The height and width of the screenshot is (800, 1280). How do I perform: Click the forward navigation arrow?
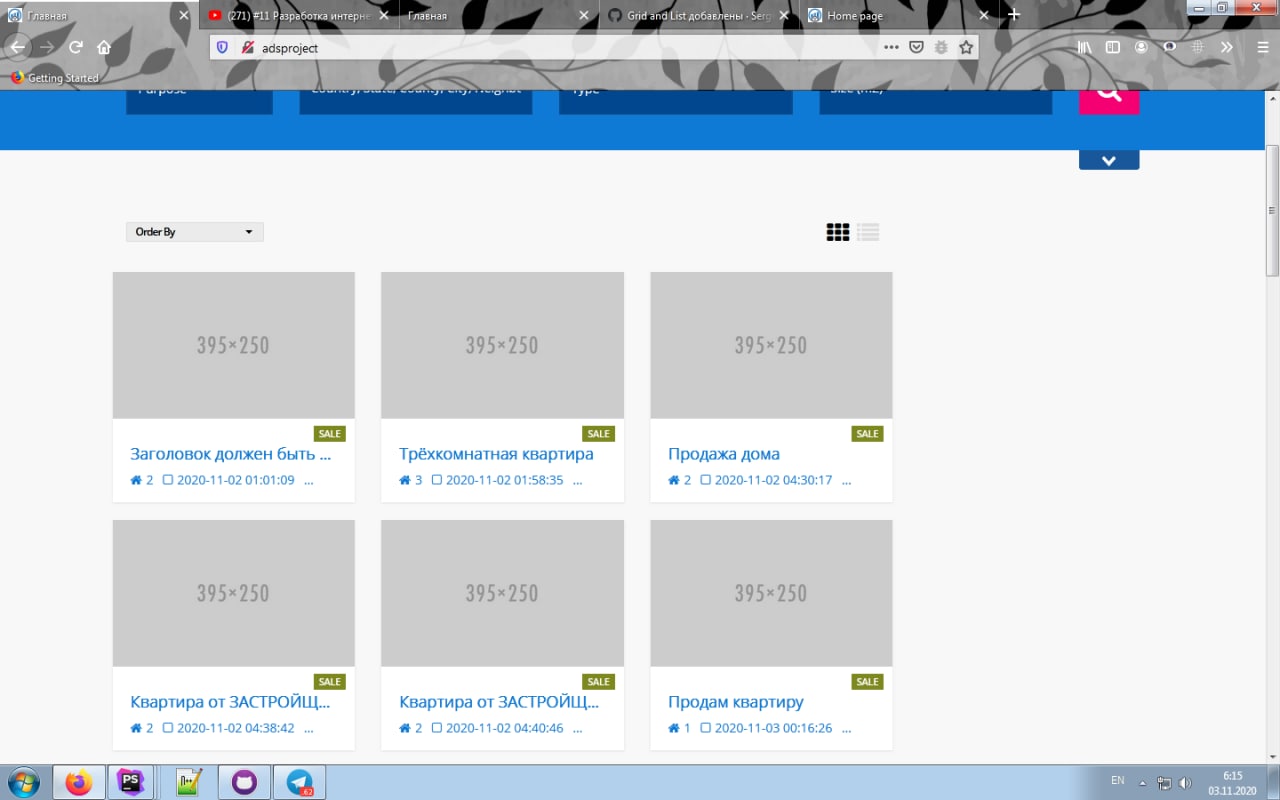coord(47,47)
